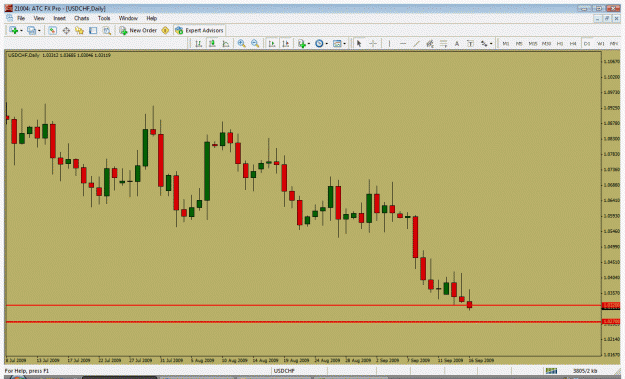Click the connection status bars icon

pos(551,371)
